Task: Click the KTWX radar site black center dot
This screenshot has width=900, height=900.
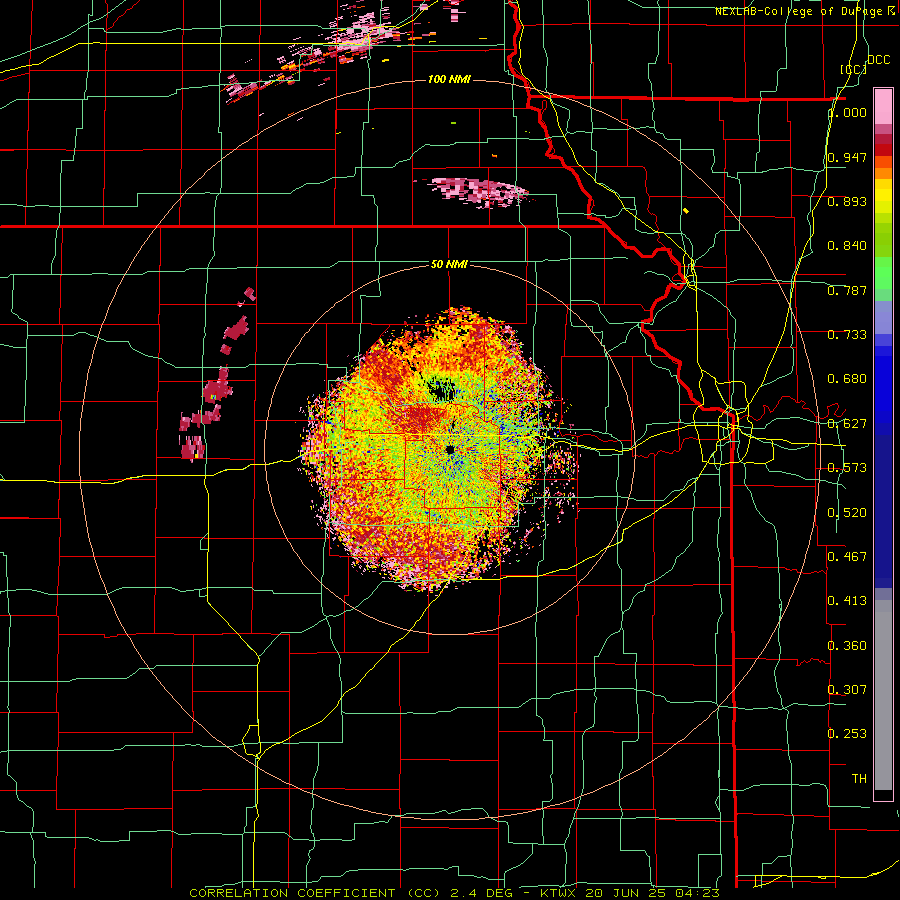Action: 449,449
